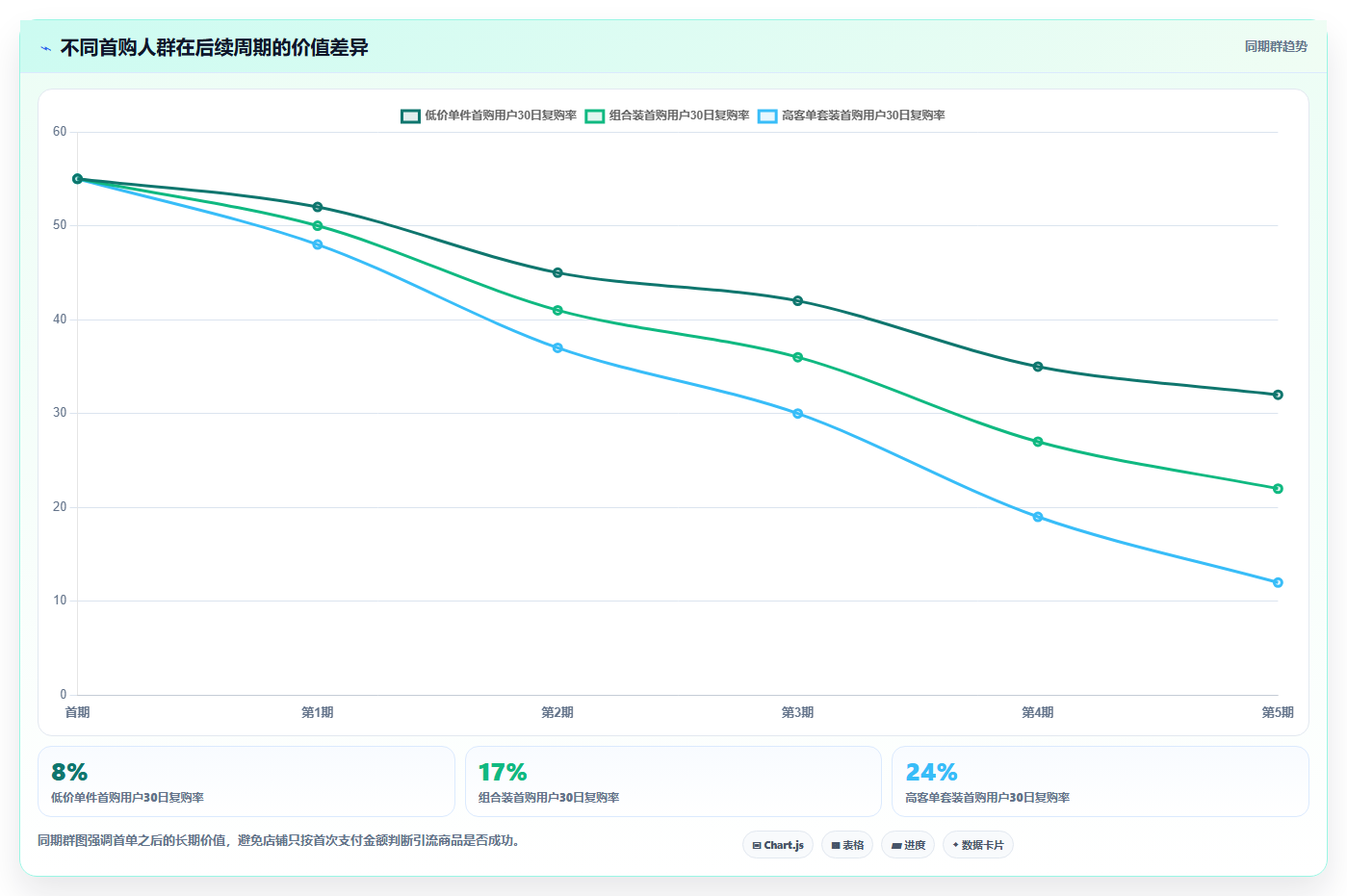
Task: Click the bright green point at 第3期
Action: click(x=797, y=357)
